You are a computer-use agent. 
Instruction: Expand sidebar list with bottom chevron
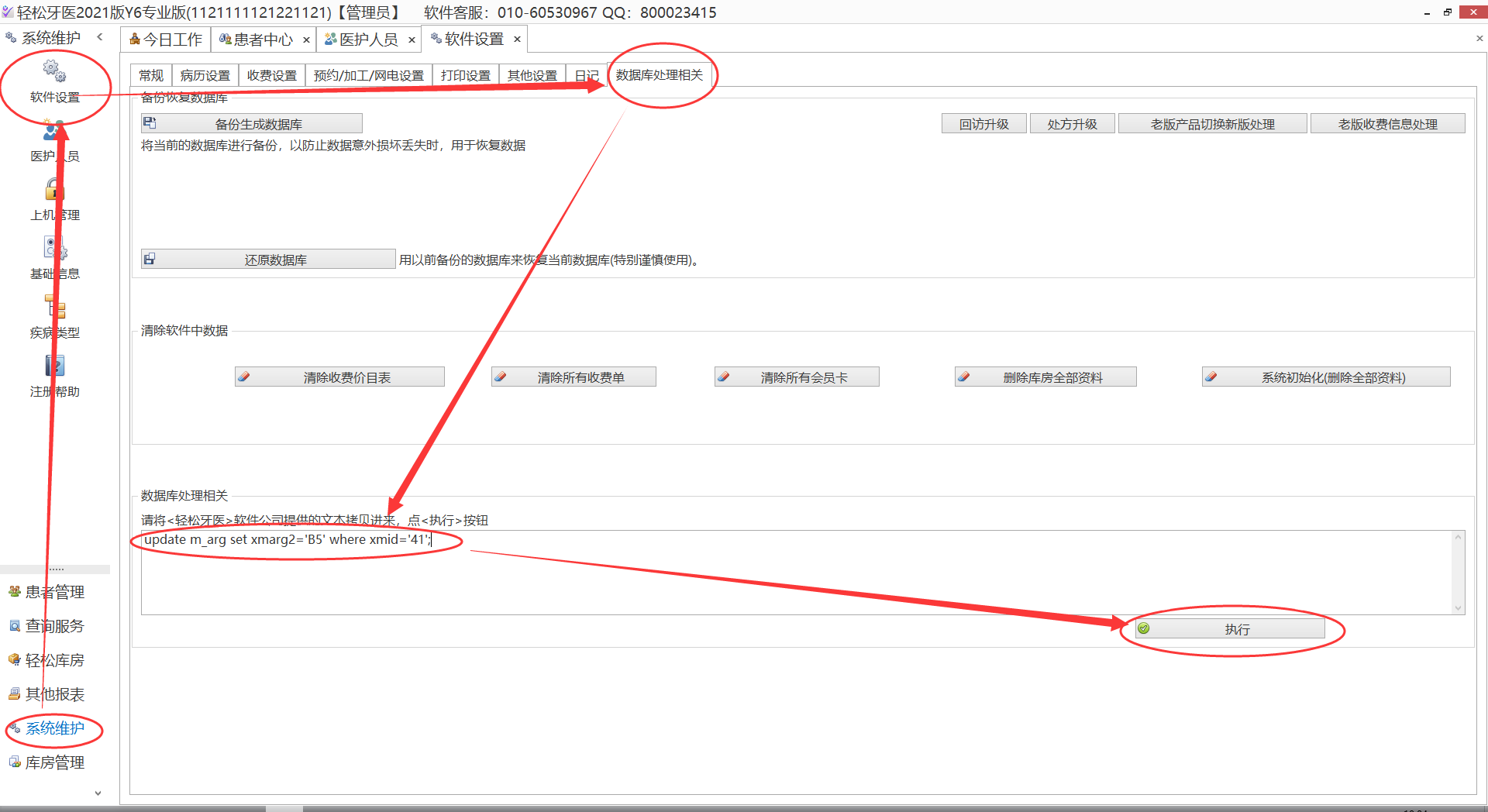98,793
